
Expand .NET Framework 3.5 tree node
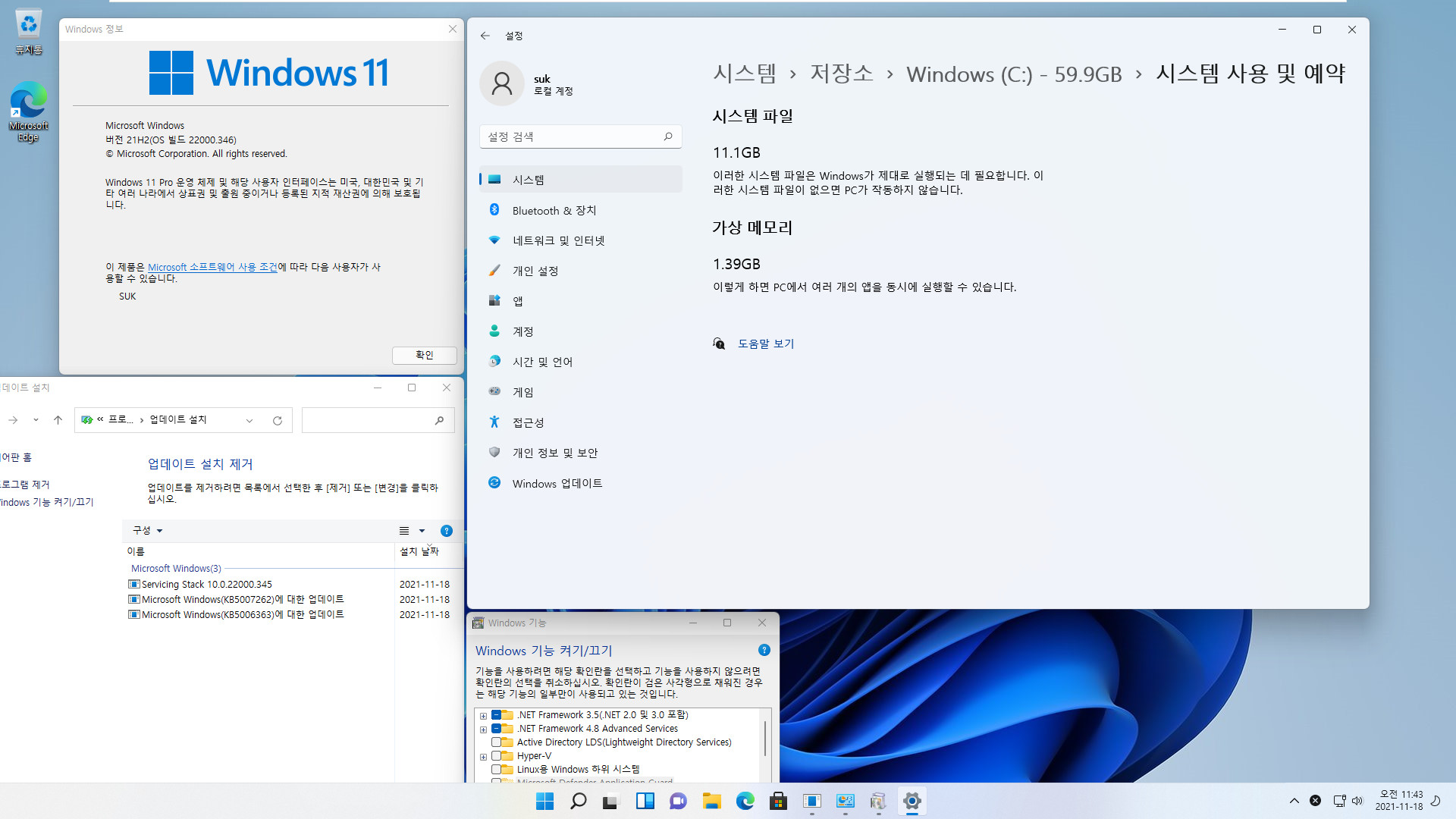click(x=483, y=716)
